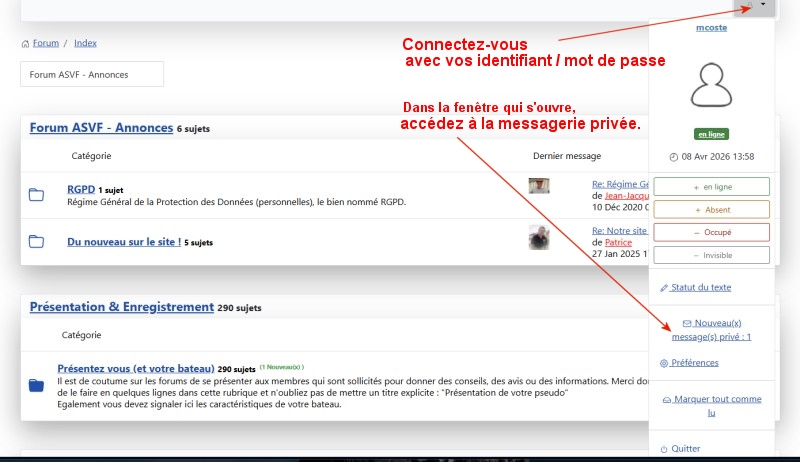Click the 'mcoste' username link

click(x=711, y=28)
